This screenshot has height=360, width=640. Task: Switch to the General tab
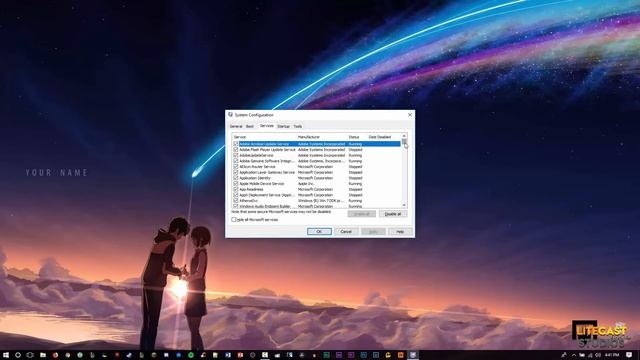(236, 127)
